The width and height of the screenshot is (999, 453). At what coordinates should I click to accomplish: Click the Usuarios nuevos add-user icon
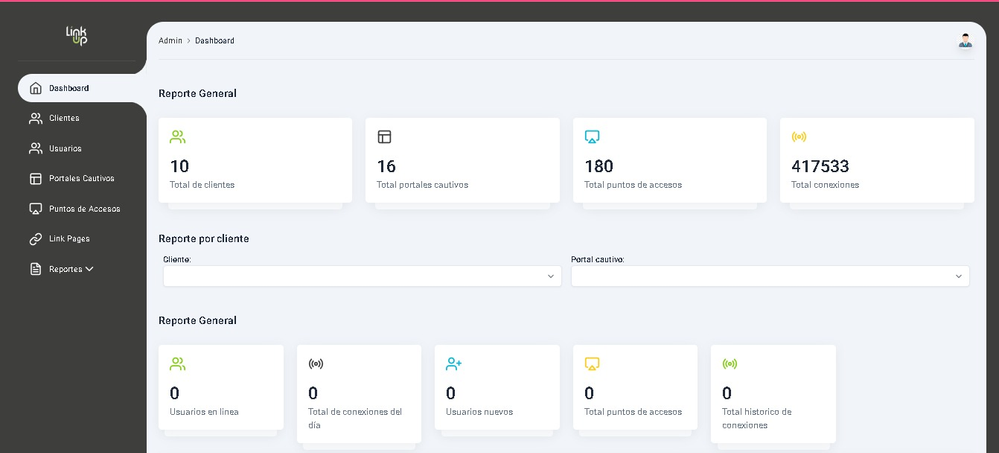coord(453,364)
